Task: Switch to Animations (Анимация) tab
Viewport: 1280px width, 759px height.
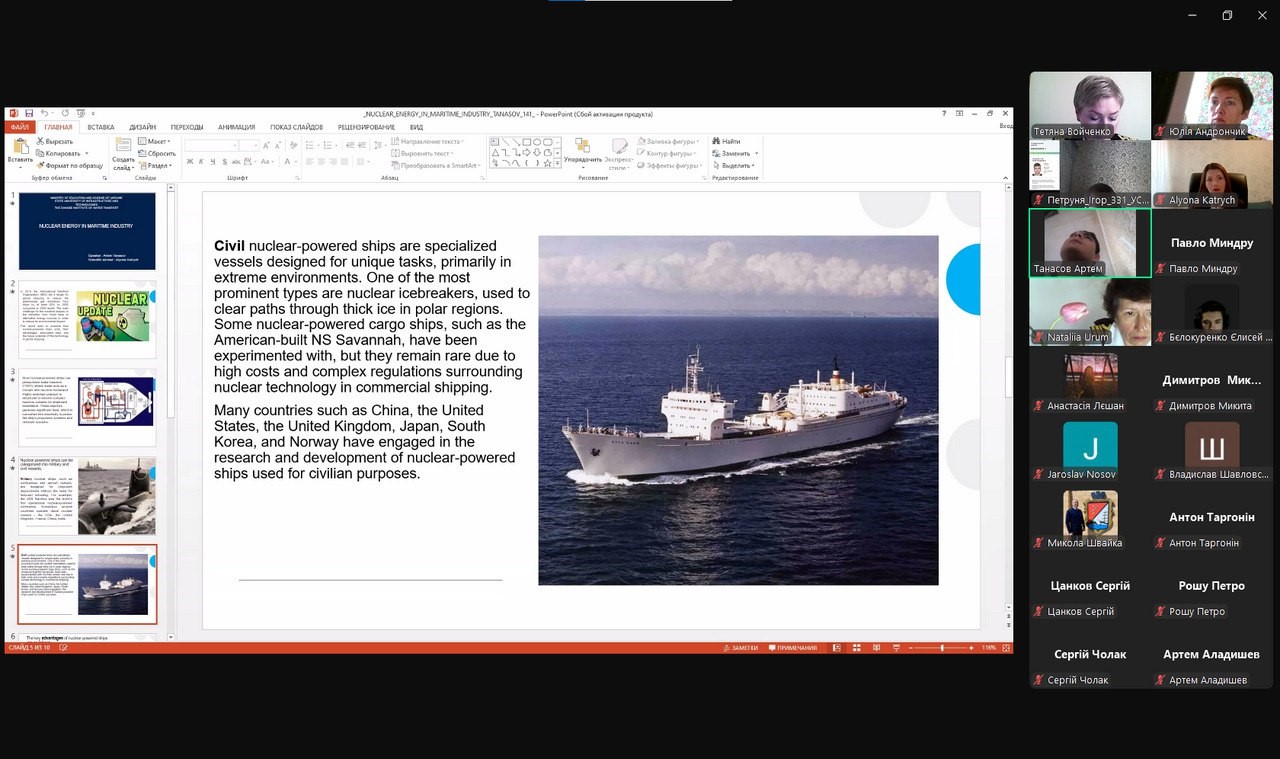Action: [x=236, y=127]
